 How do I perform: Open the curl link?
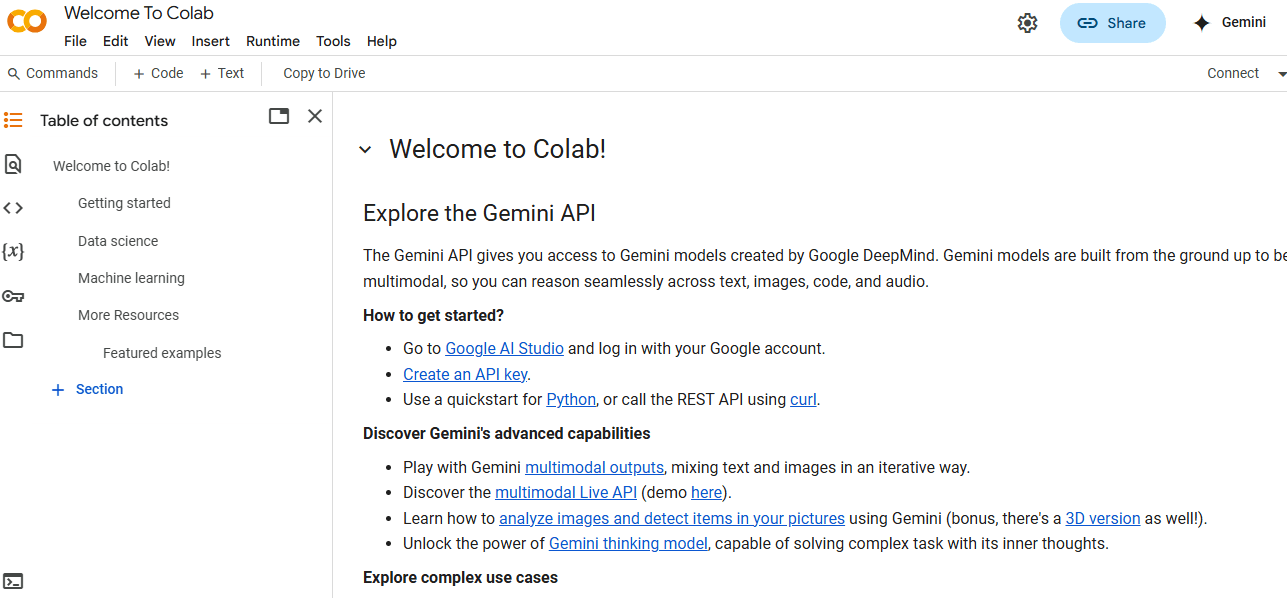[803, 399]
